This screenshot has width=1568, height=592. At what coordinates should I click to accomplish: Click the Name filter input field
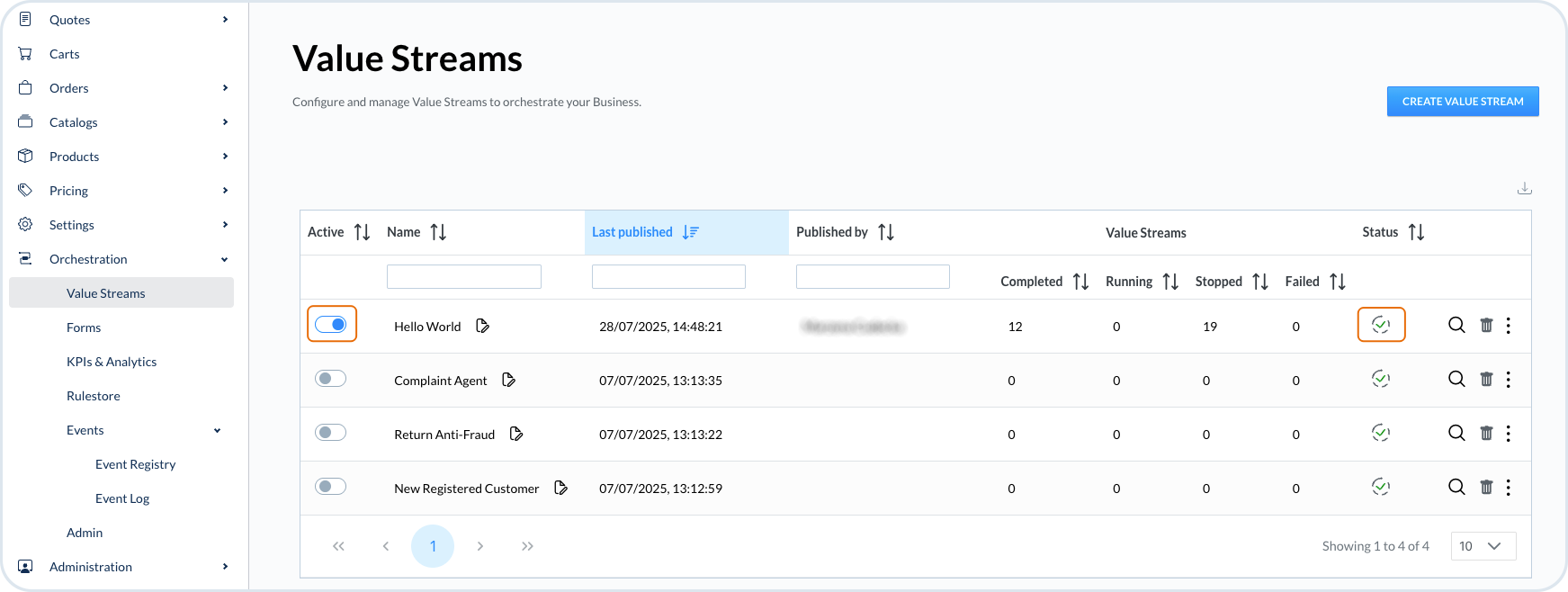(463, 277)
